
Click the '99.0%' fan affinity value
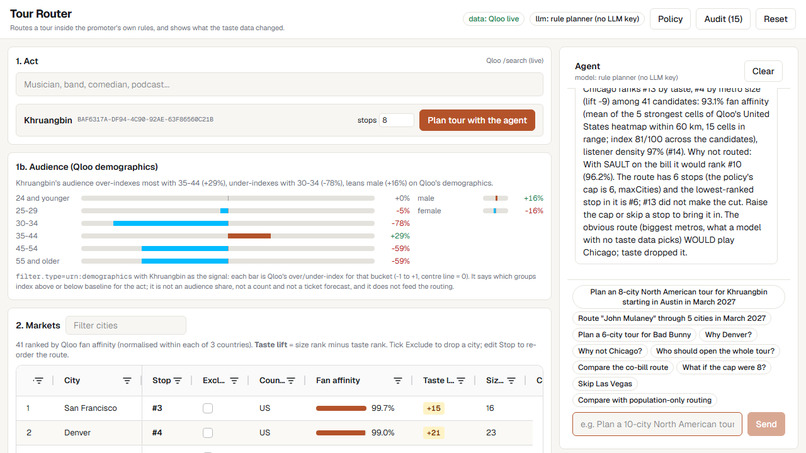pyautogui.click(x=383, y=433)
